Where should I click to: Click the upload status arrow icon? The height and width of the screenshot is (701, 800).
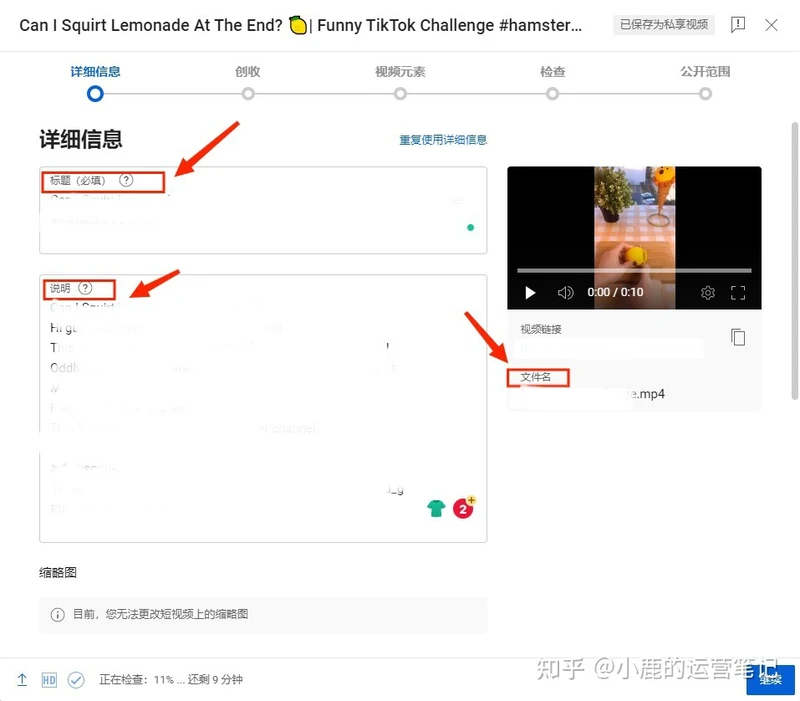click(22, 680)
